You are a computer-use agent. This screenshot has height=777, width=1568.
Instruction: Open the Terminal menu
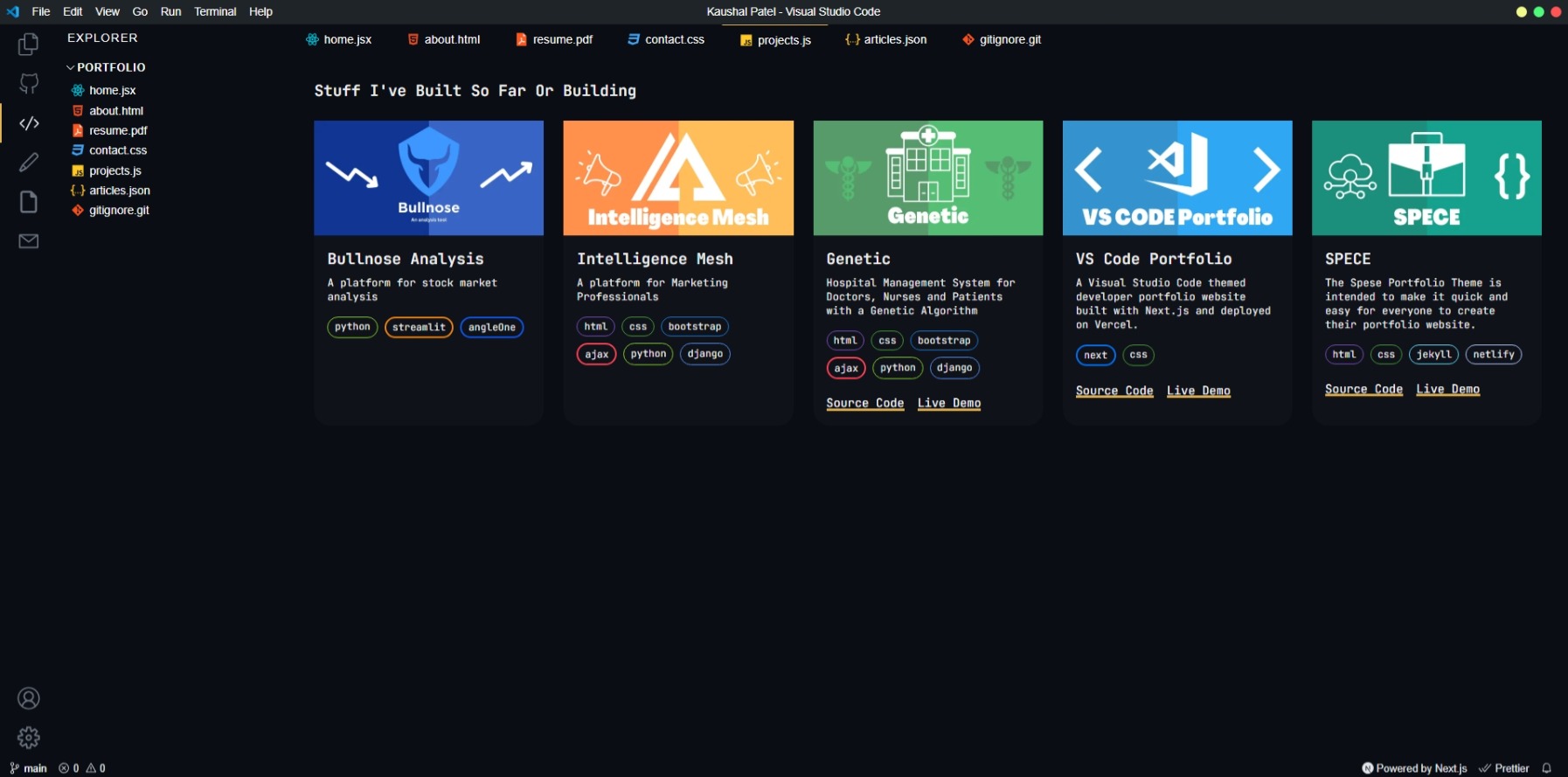coord(215,11)
